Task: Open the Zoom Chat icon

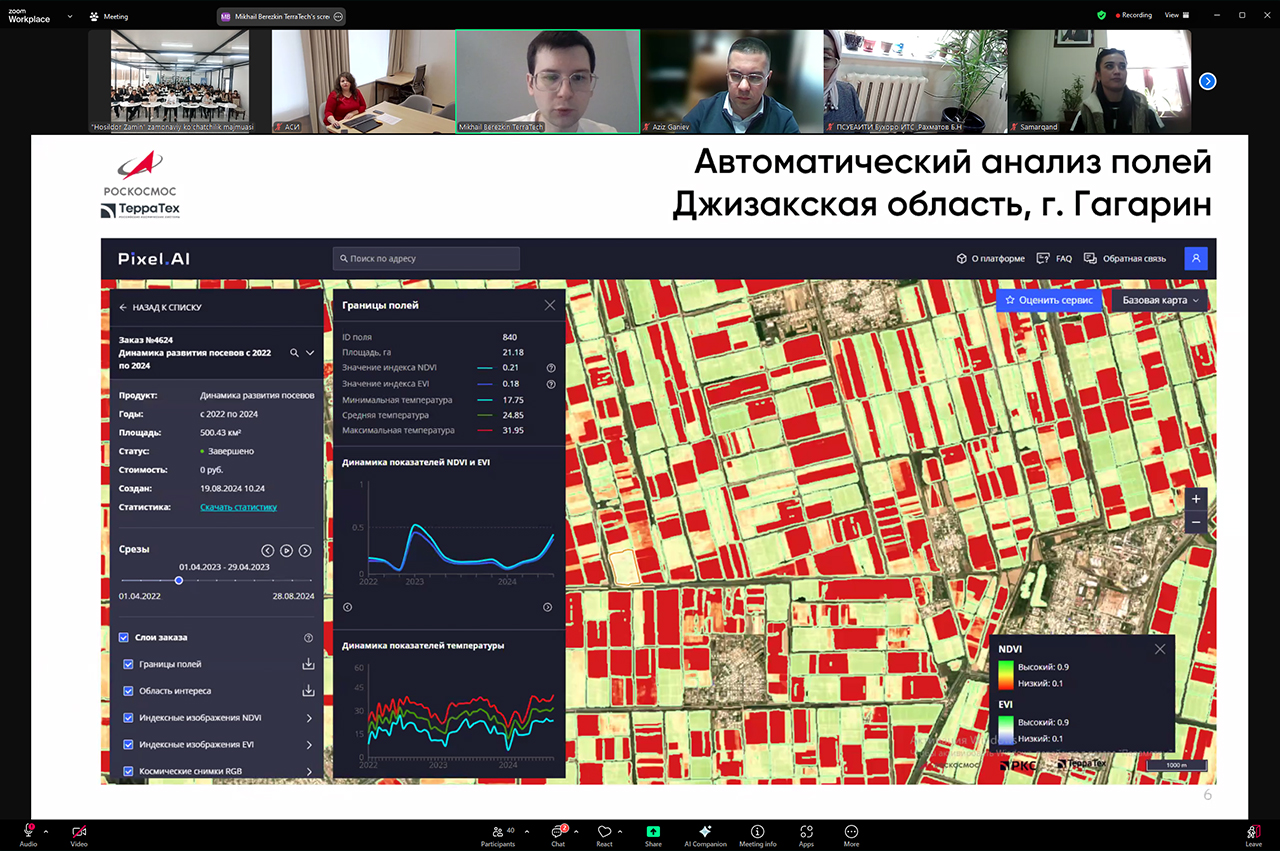Action: tap(558, 831)
